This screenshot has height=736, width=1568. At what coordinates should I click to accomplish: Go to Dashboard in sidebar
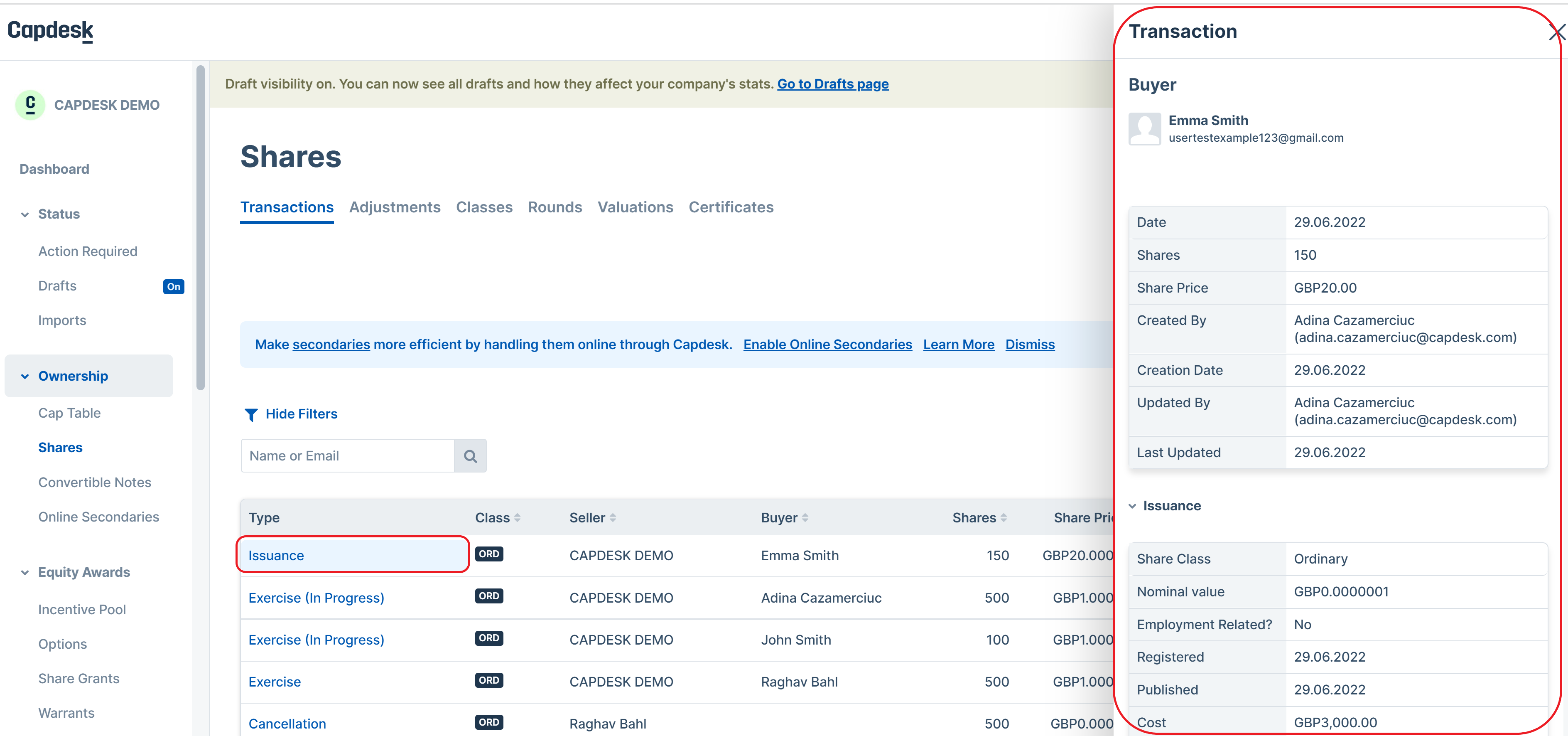[54, 169]
